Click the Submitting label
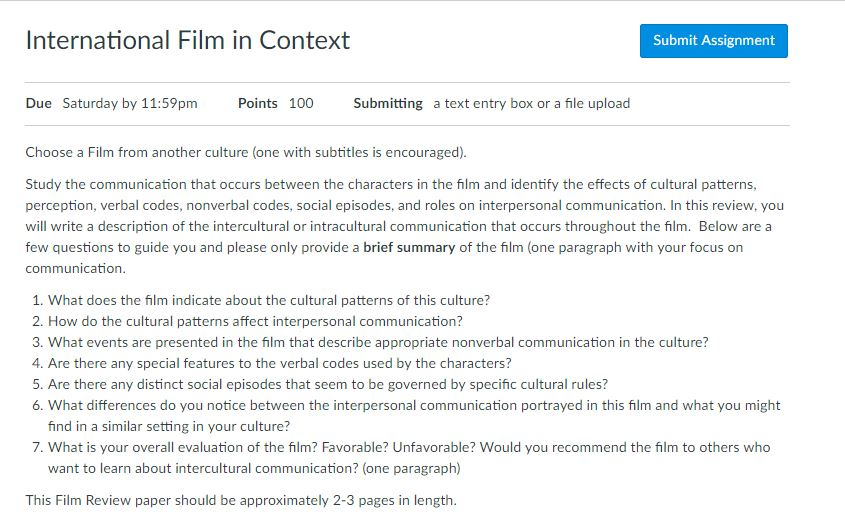This screenshot has width=845, height=512. click(x=388, y=103)
